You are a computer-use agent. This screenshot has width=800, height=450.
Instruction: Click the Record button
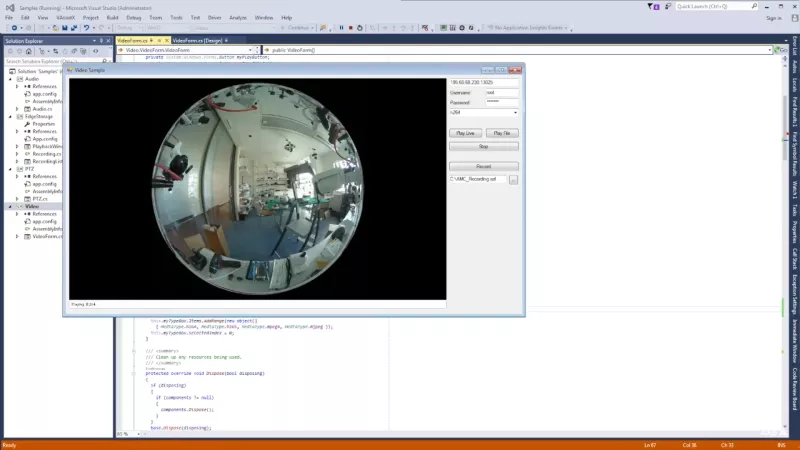484,166
